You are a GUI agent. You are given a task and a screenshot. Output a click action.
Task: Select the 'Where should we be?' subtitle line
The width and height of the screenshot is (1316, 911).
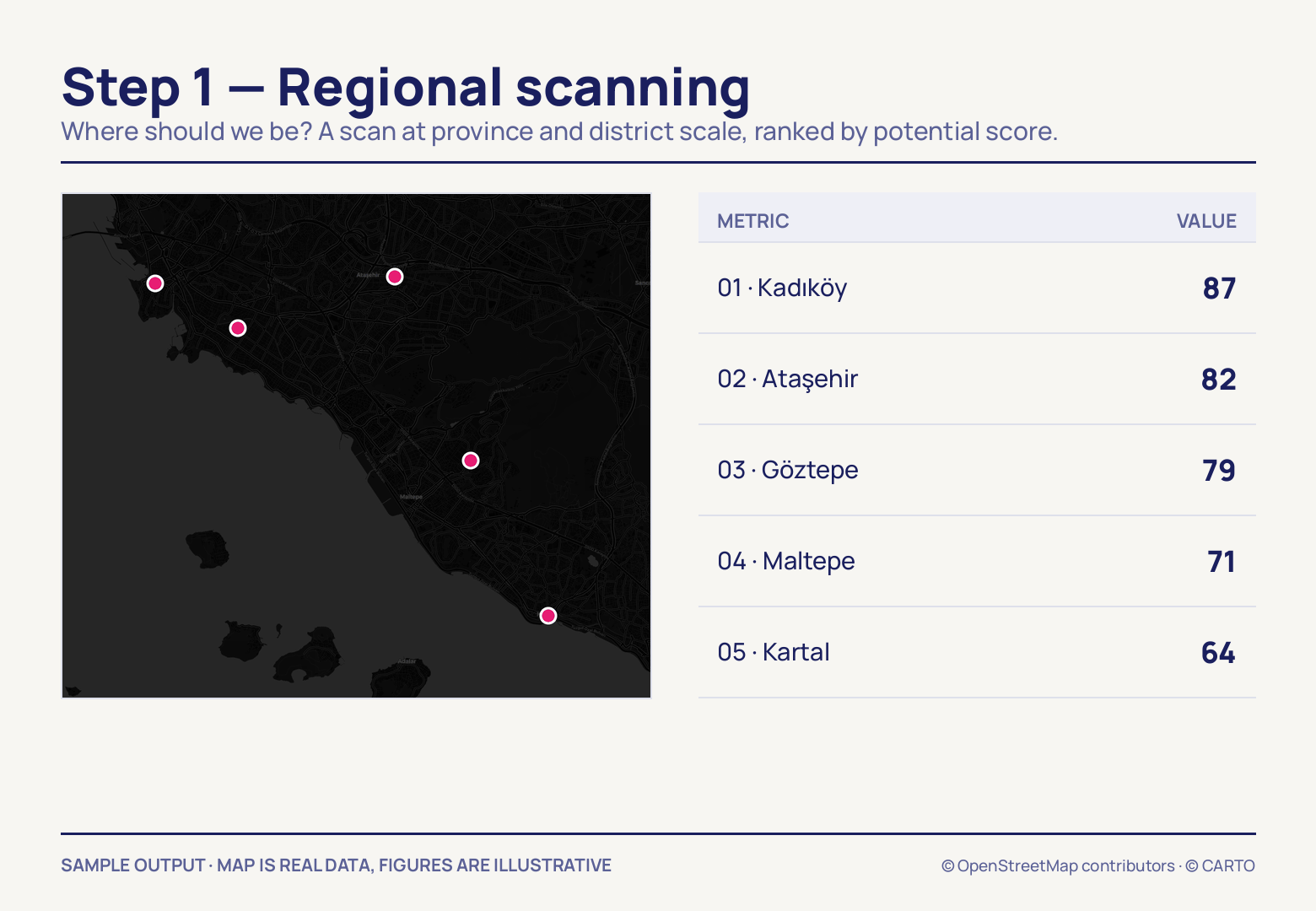pyautogui.click(x=559, y=132)
